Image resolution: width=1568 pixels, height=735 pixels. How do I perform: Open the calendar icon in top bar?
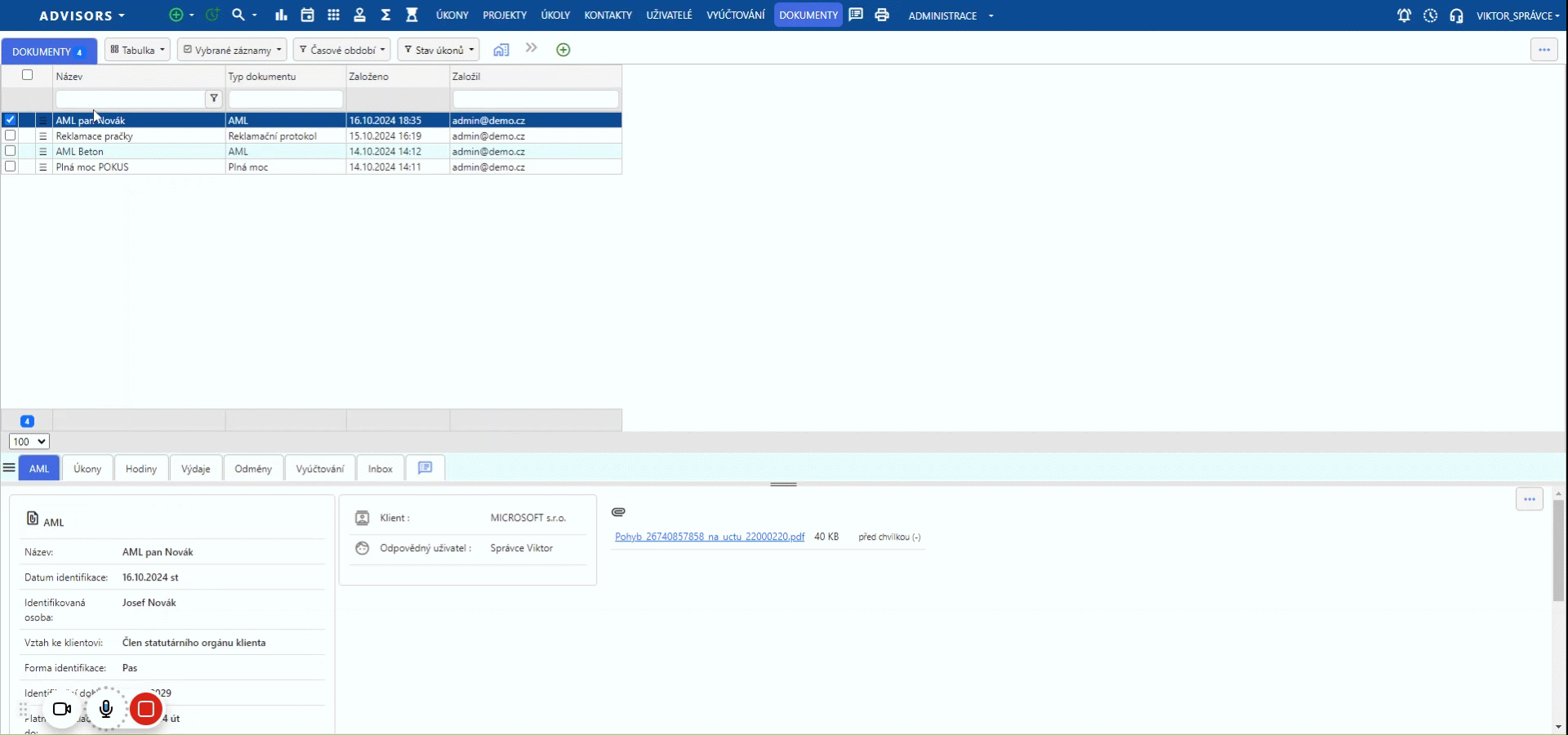pos(307,15)
